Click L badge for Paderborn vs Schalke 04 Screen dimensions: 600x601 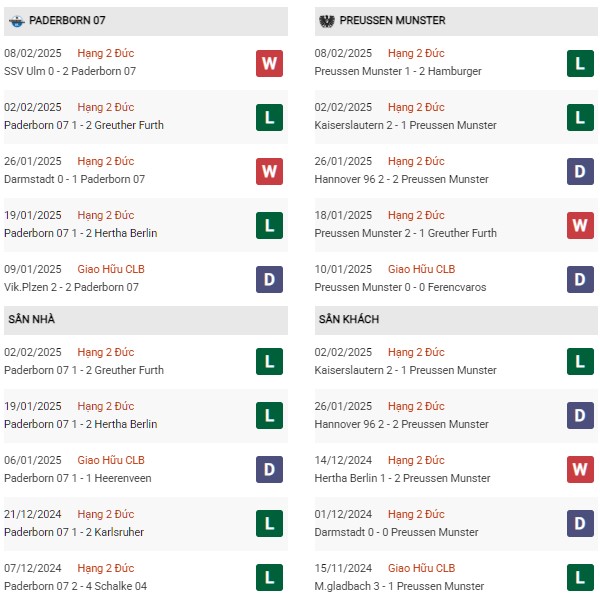pos(270,577)
